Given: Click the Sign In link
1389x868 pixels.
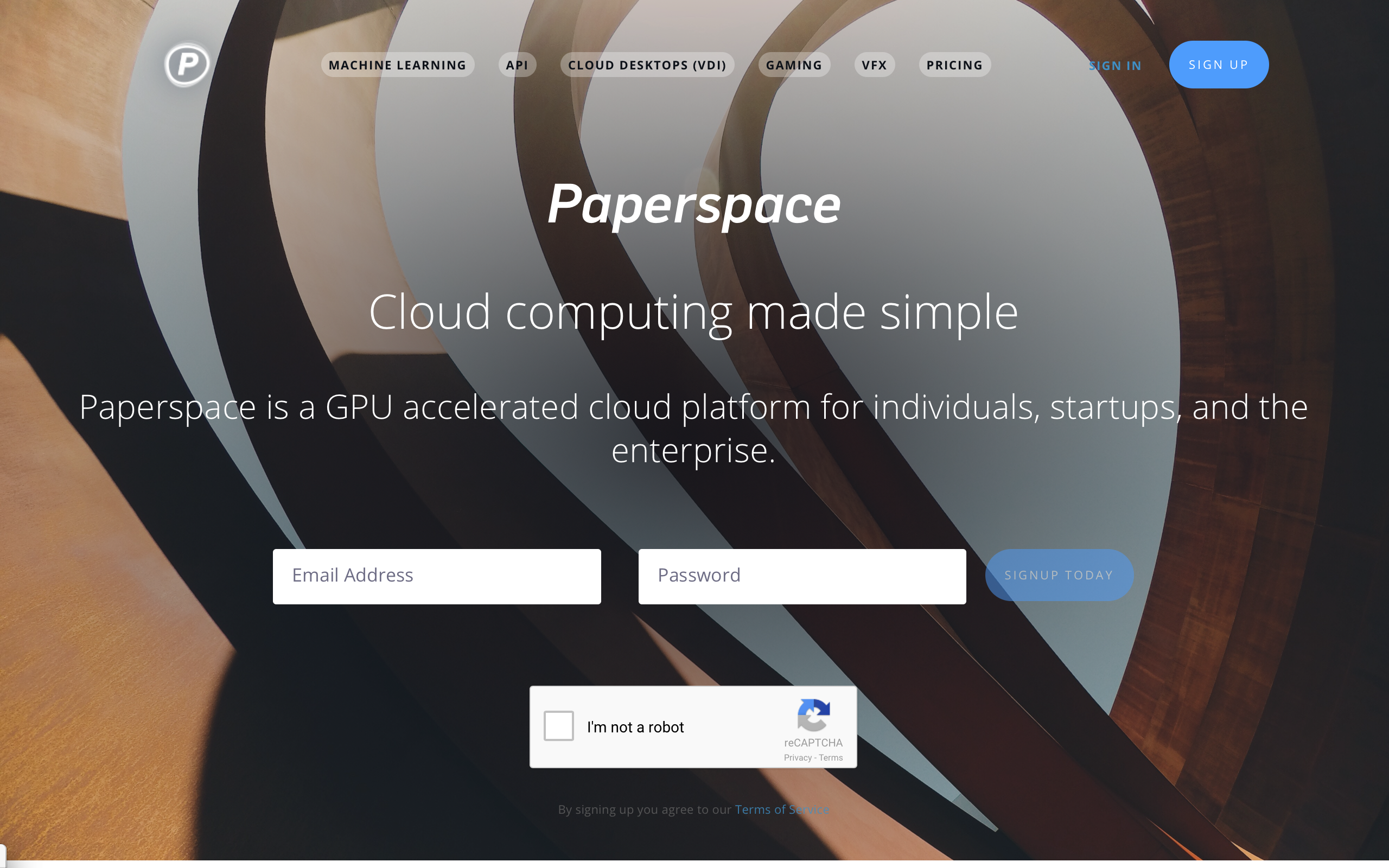Looking at the screenshot, I should point(1114,66).
